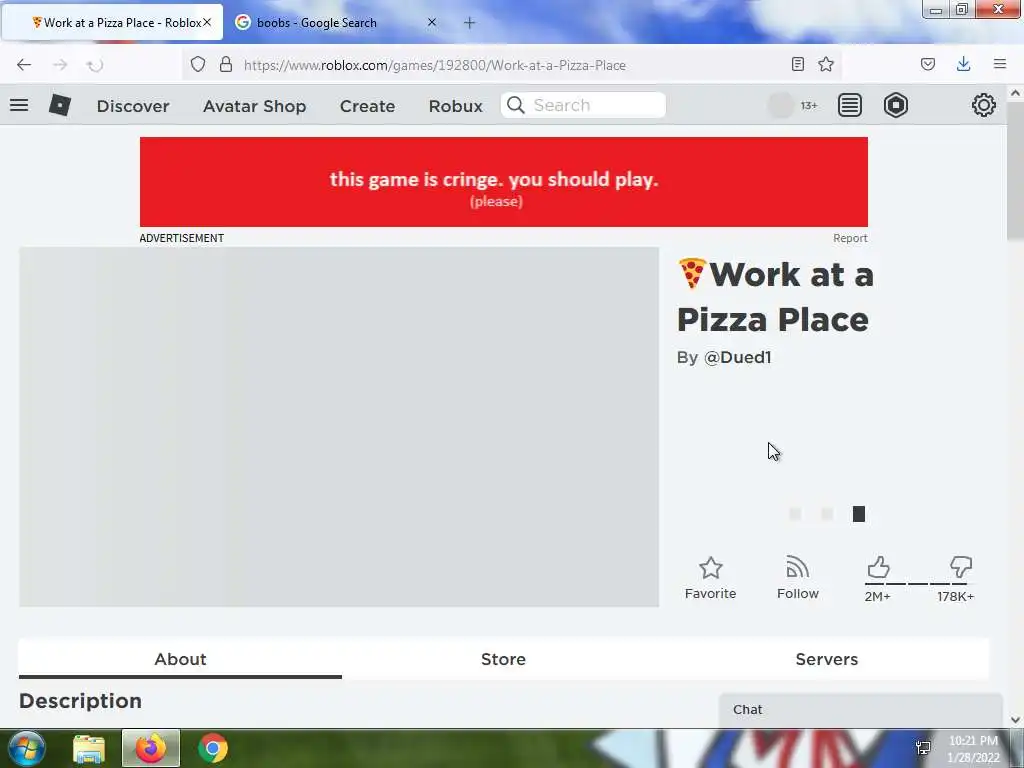Viewport: 1024px width, 768px height.
Task: Click the like-dislike vote ratio bar
Action: [920, 584]
